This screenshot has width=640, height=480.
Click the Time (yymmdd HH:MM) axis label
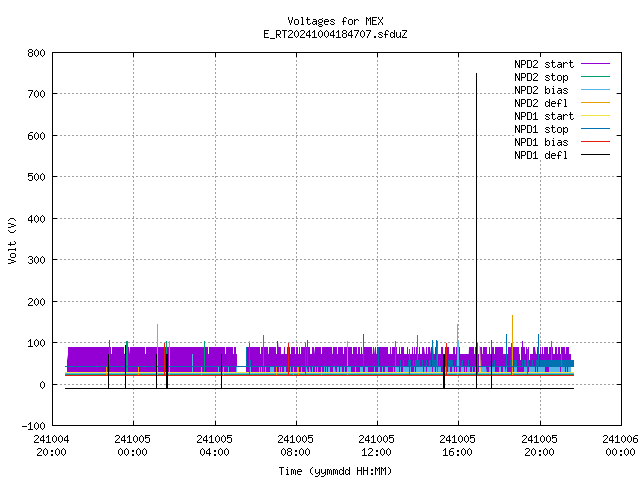(335, 471)
